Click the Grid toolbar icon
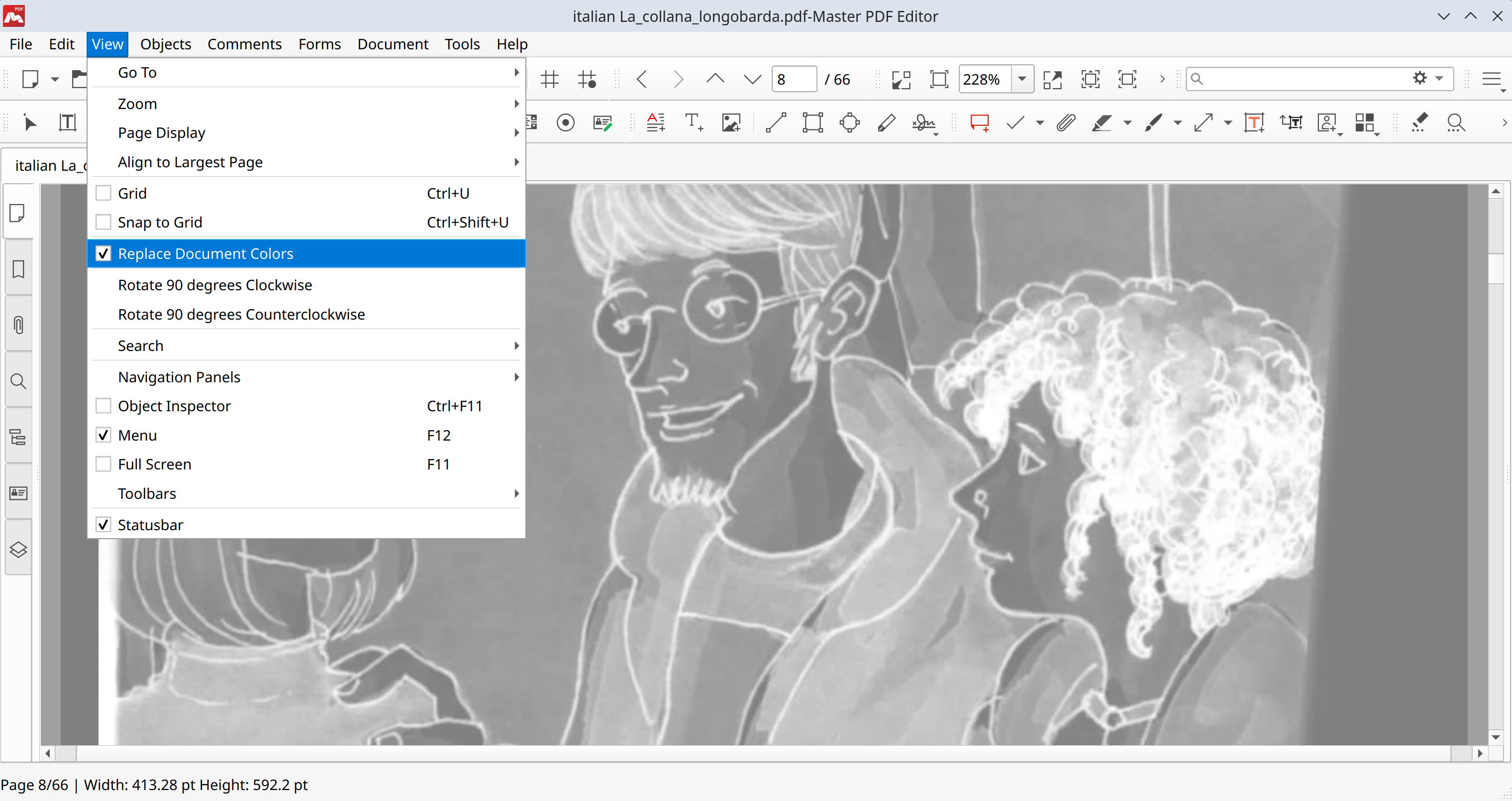The width and height of the screenshot is (1512, 801). tap(549, 79)
